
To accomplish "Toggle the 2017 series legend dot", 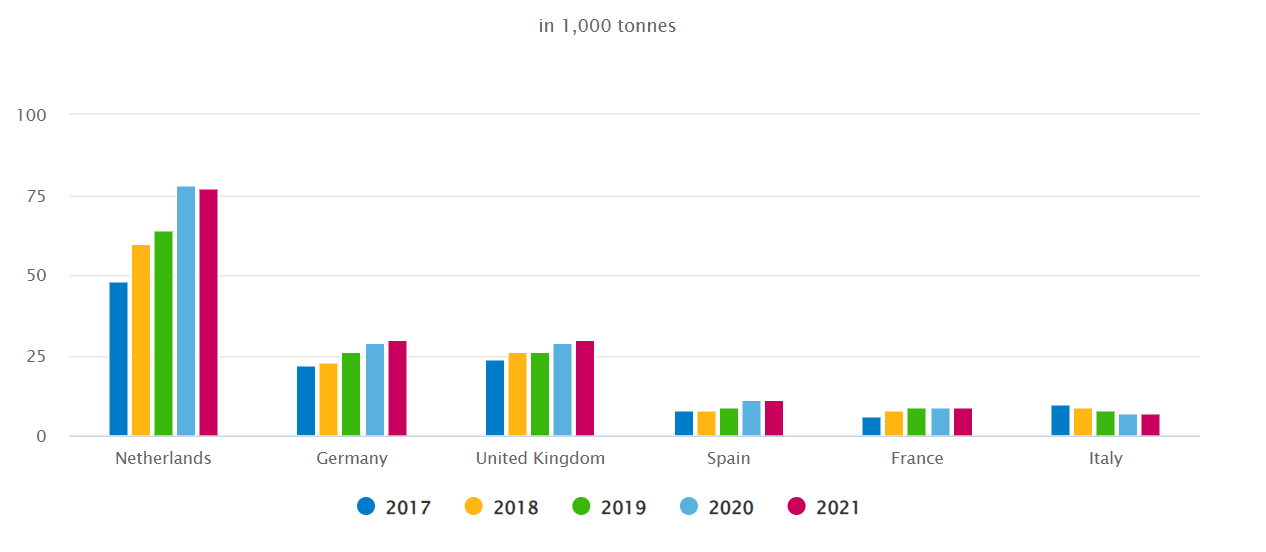I will (366, 507).
